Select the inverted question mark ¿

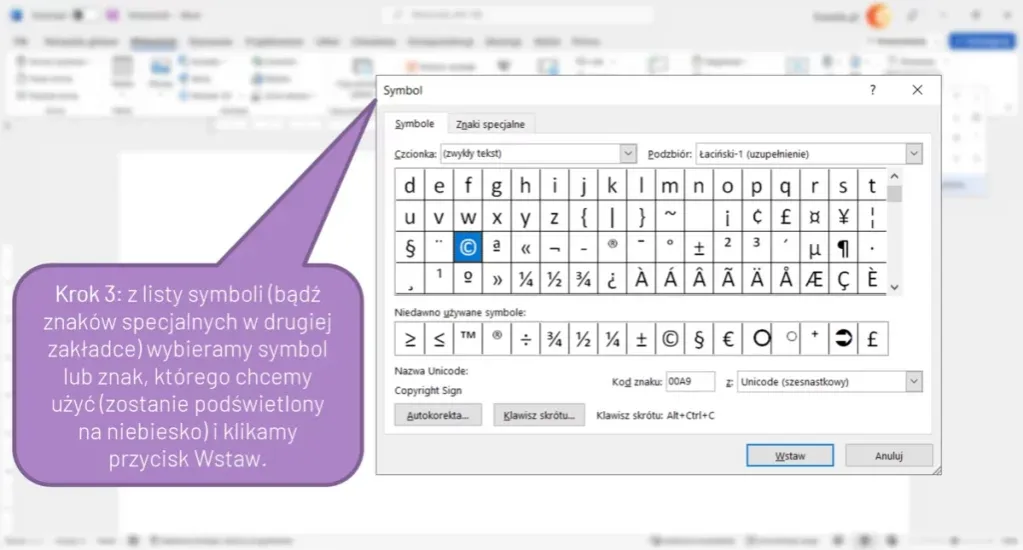coord(612,279)
